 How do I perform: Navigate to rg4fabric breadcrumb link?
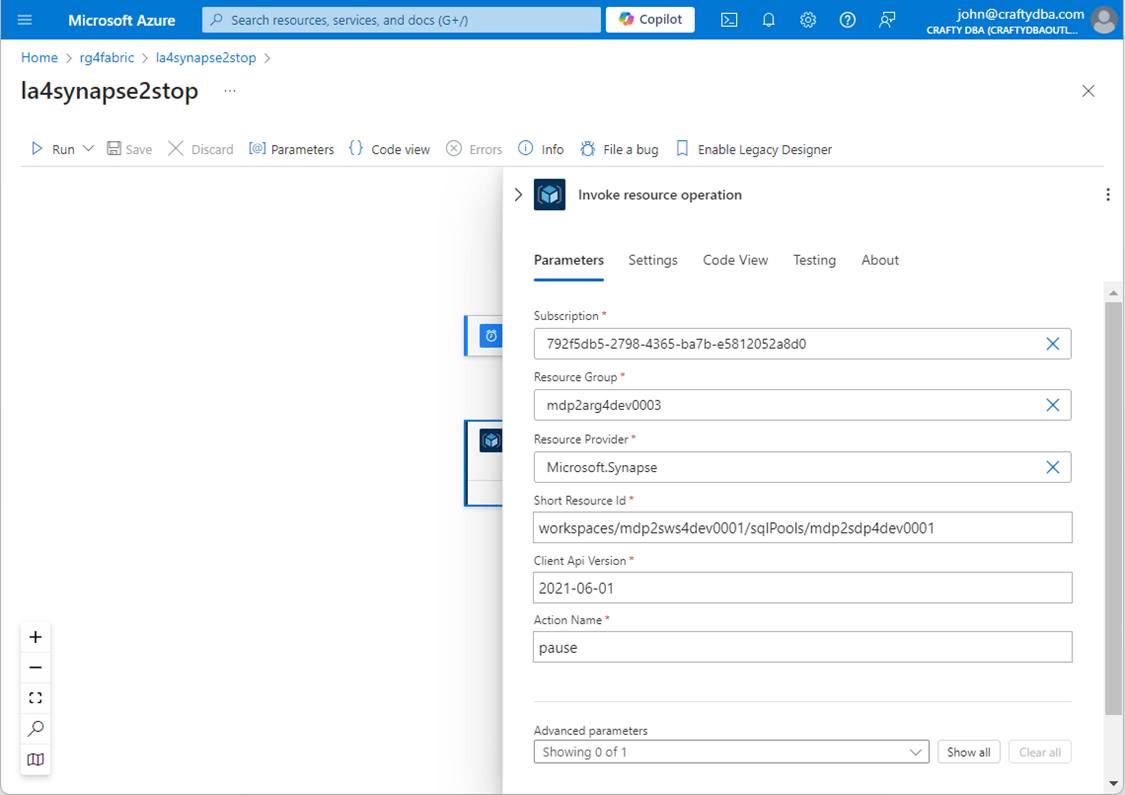pos(106,58)
